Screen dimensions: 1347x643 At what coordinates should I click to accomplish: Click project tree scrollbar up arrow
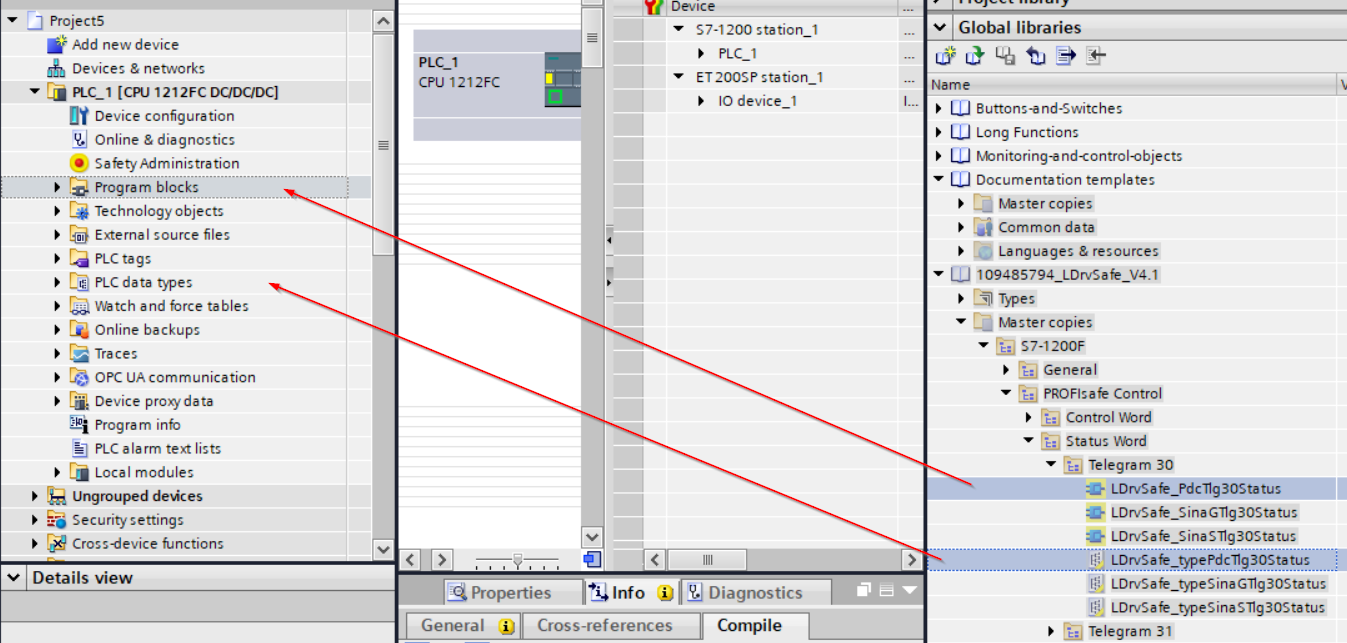(383, 21)
